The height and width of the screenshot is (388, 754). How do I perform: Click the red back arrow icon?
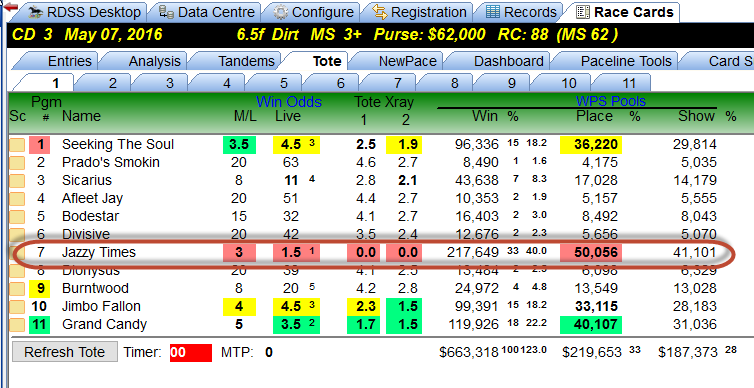pos(11,7)
